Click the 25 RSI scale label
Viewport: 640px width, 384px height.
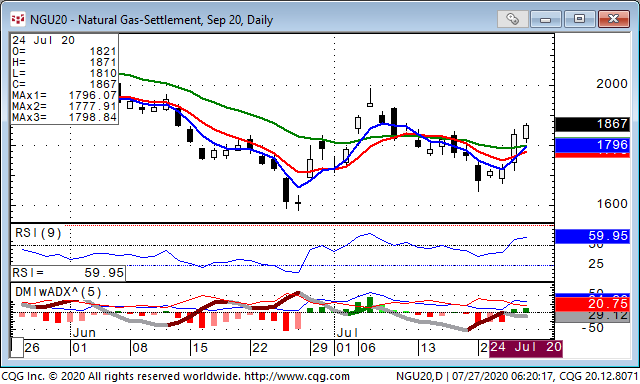point(596,264)
